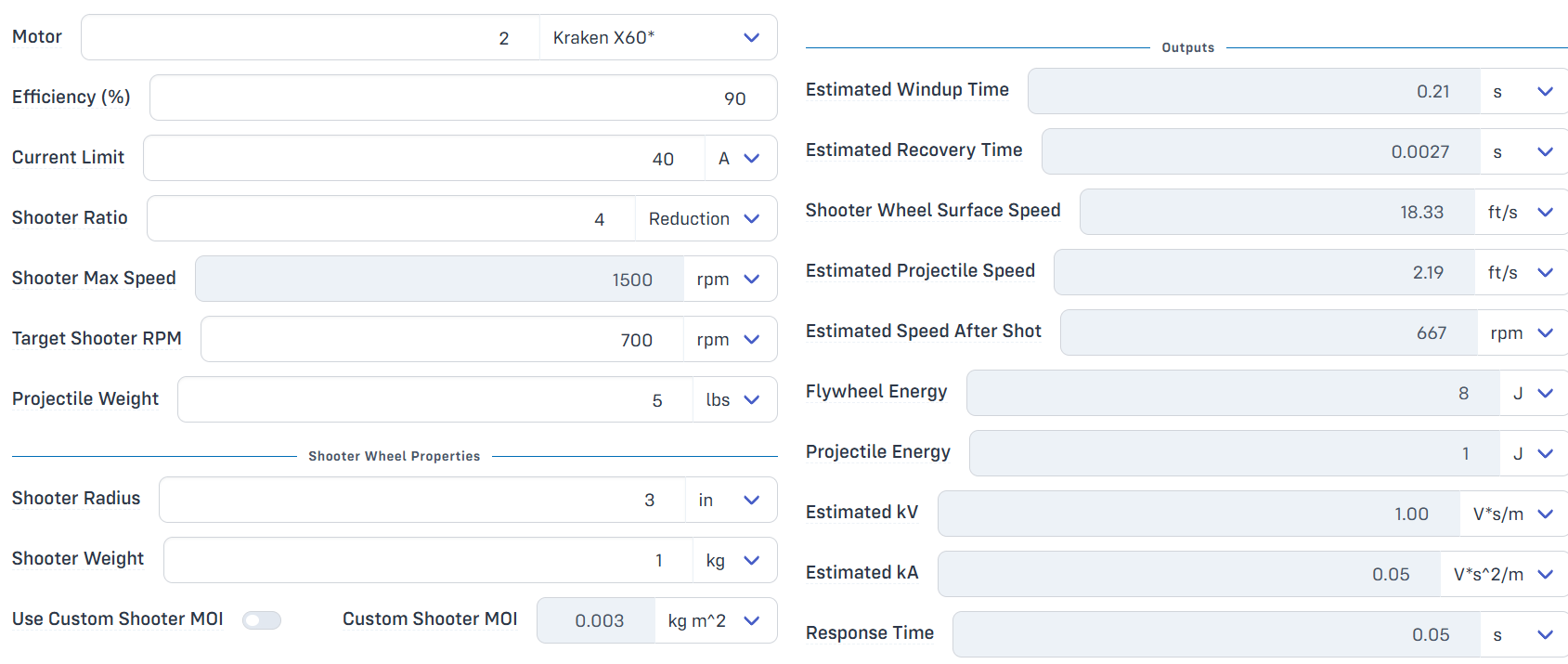The width and height of the screenshot is (1568, 664).
Task: Click the motor count input field
Action: point(311,37)
